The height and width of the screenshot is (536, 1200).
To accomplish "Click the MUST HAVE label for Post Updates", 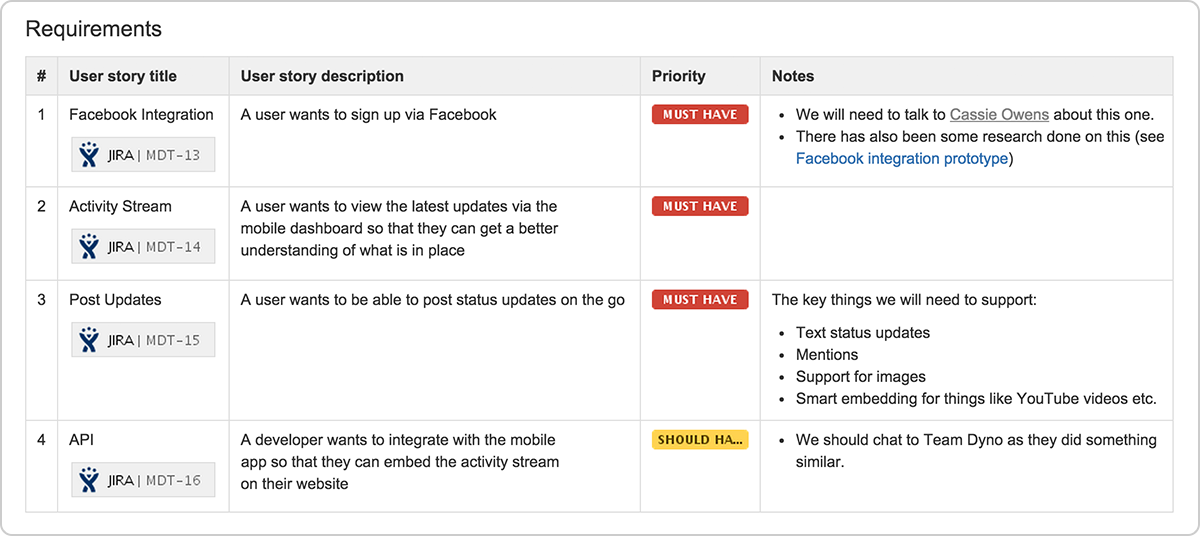I will coord(700,300).
